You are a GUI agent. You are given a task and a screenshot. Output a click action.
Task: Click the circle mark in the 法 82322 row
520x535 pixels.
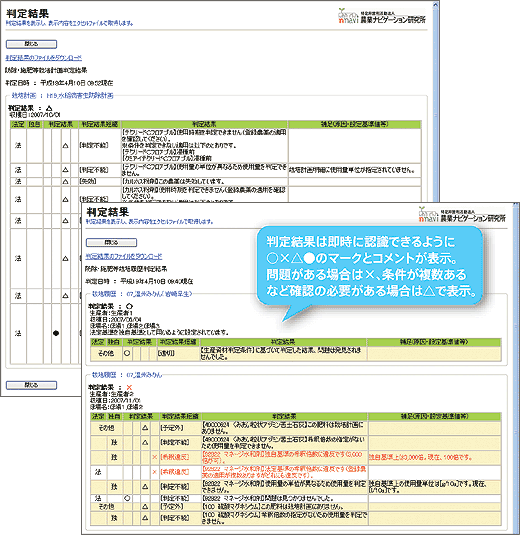(x=127, y=498)
